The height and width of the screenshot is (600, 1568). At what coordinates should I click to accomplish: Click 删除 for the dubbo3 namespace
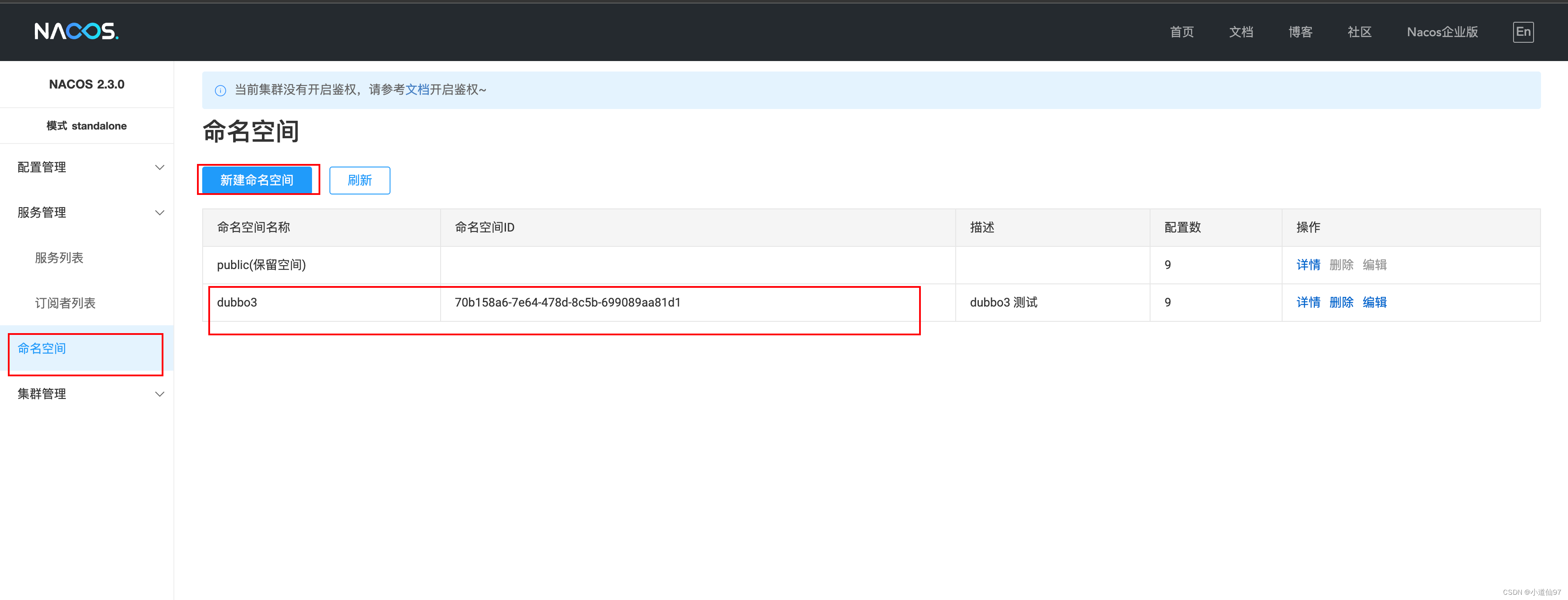[1341, 302]
